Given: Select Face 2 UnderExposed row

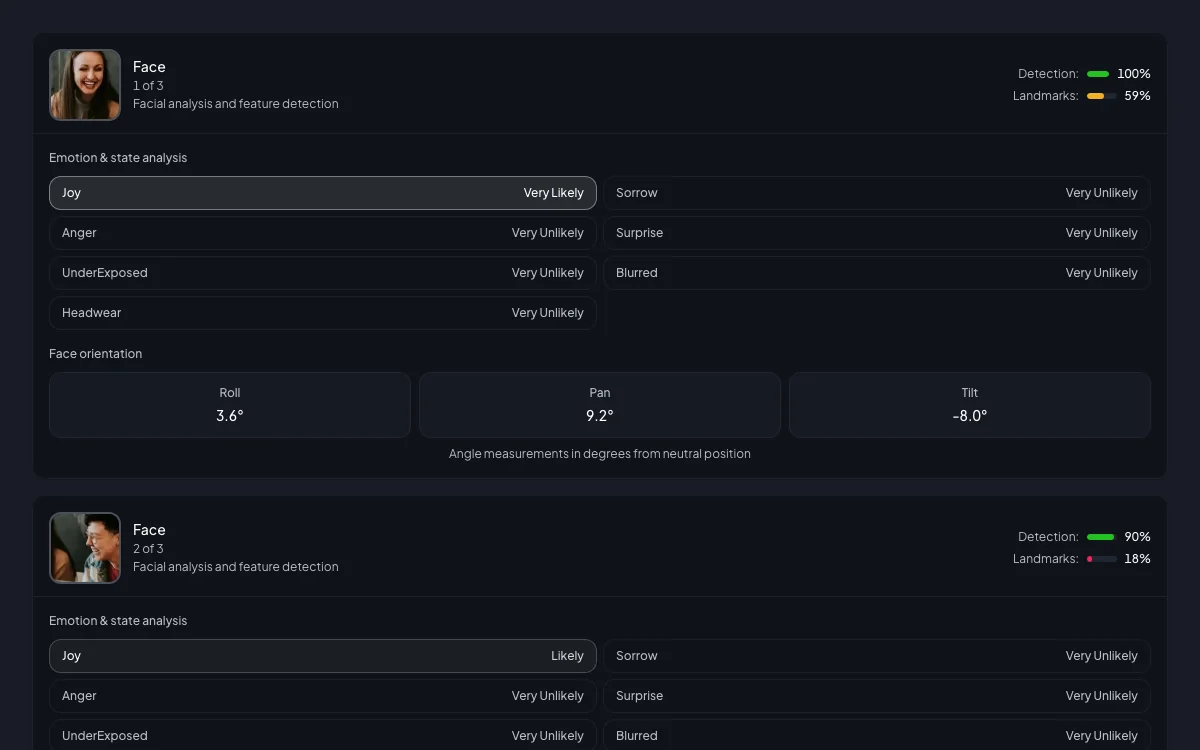Looking at the screenshot, I should [x=323, y=736].
